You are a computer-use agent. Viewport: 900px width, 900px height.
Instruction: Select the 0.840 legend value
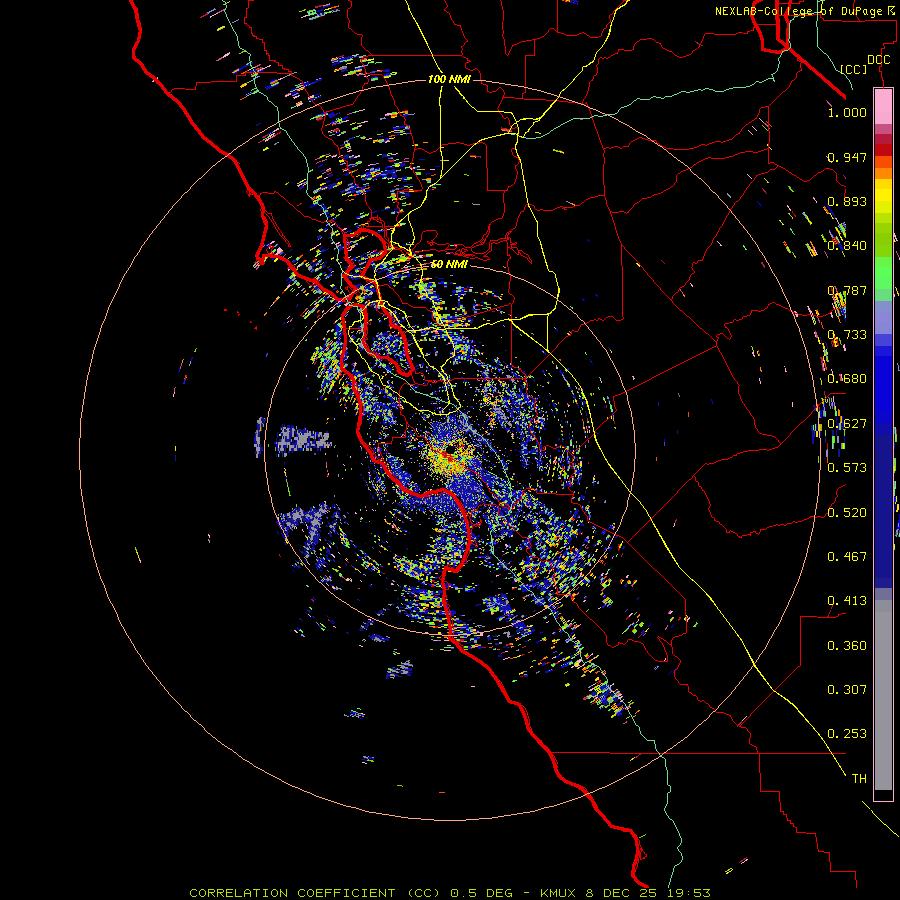(x=847, y=246)
